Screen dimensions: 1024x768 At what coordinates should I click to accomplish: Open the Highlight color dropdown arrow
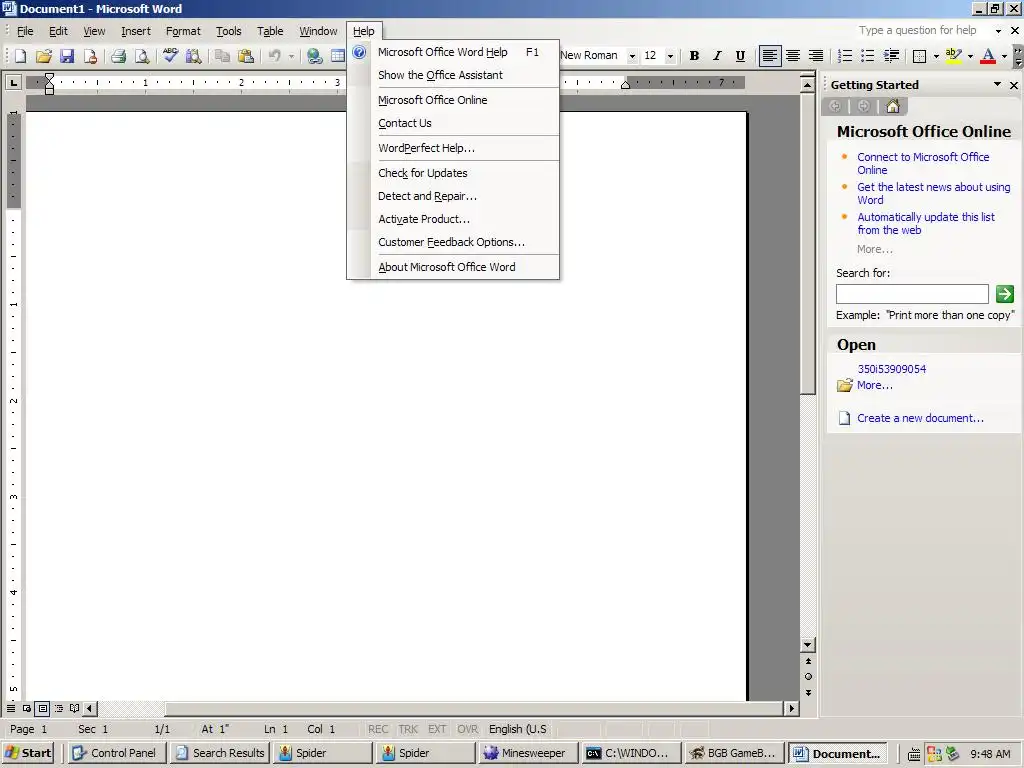click(x=970, y=56)
